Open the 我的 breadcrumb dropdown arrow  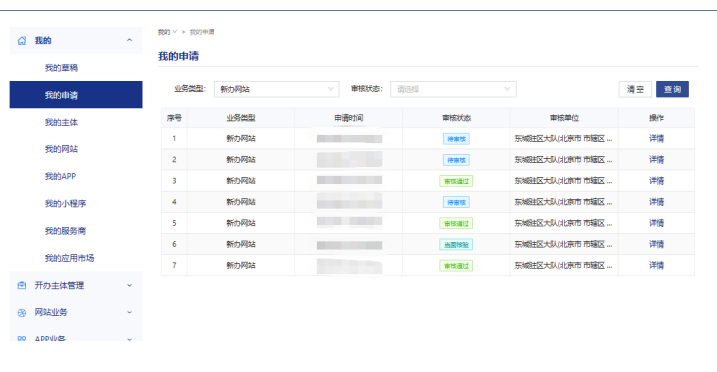pos(175,32)
